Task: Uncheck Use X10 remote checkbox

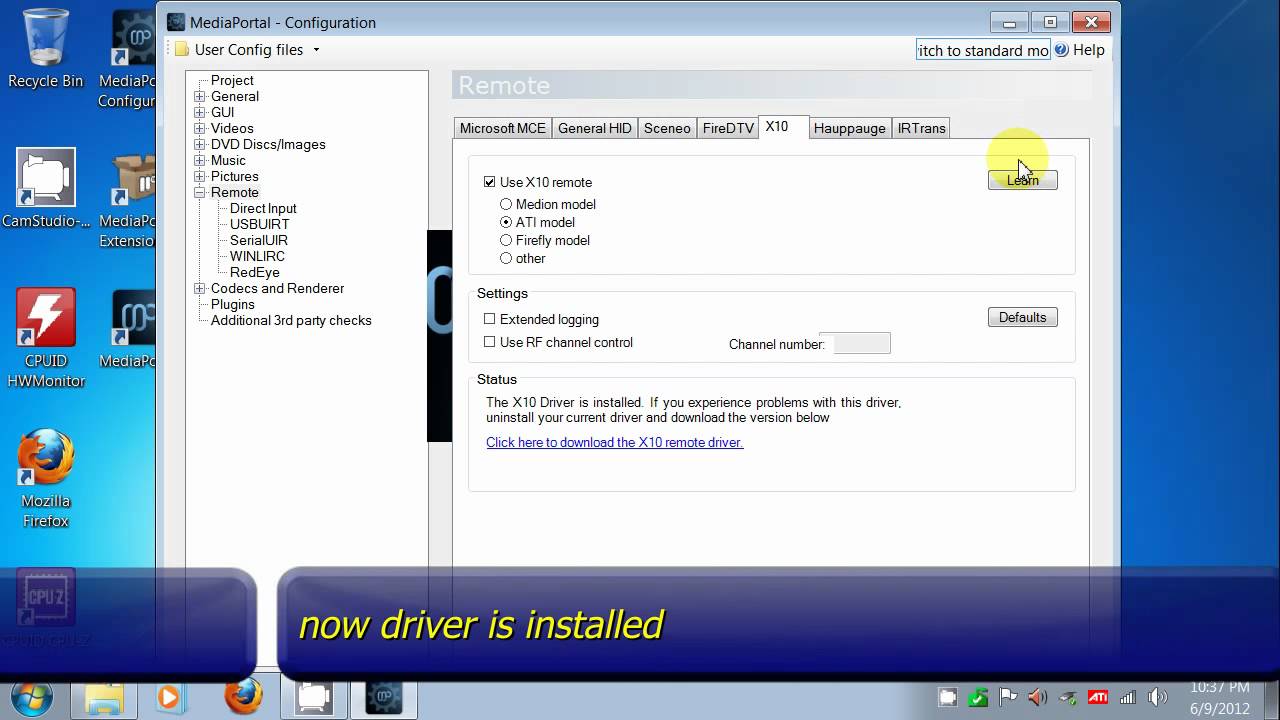Action: (489, 182)
